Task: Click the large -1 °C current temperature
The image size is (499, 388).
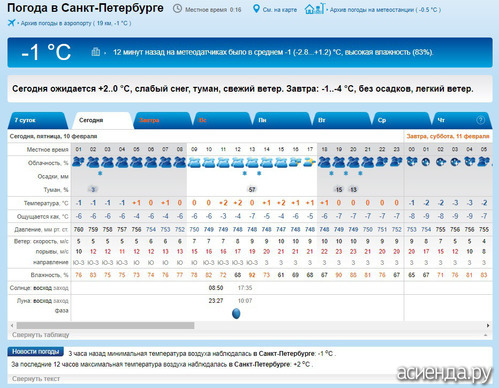Action: 46,52
